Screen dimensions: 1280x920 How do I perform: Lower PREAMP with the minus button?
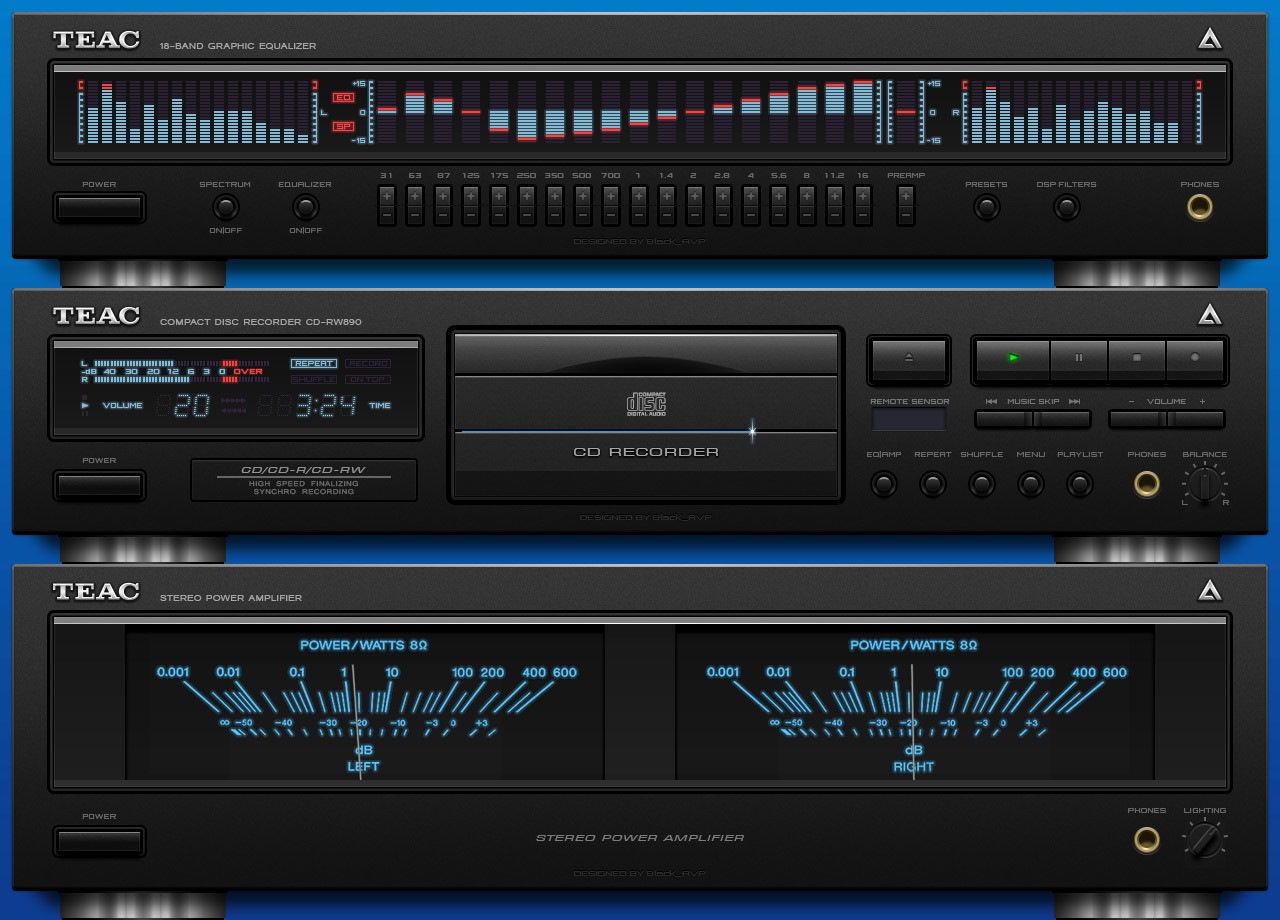(906, 214)
